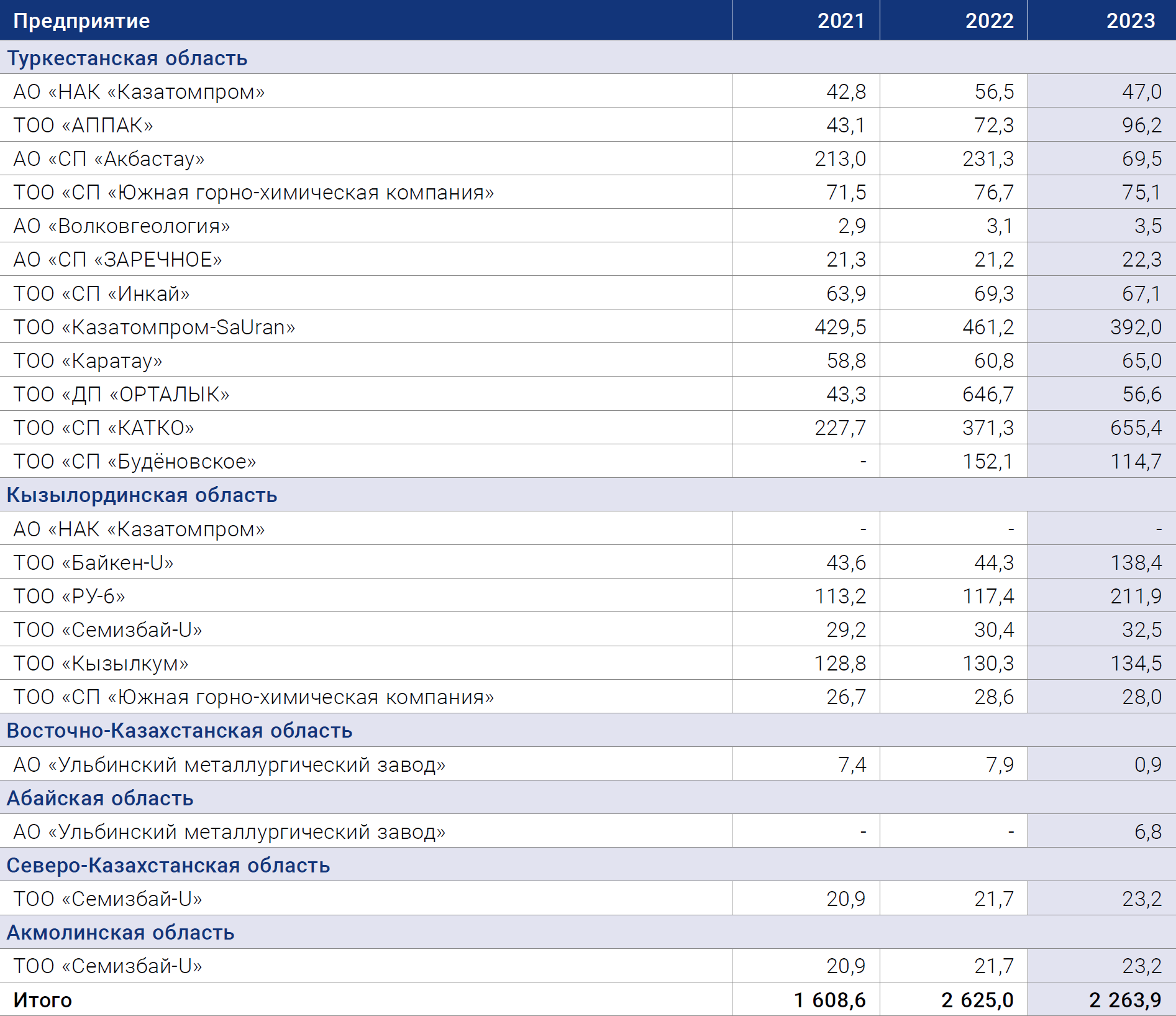Click the ТОО «Казатомпром-SaUran» row label
The width and height of the screenshot is (1176, 1016).
(155, 327)
